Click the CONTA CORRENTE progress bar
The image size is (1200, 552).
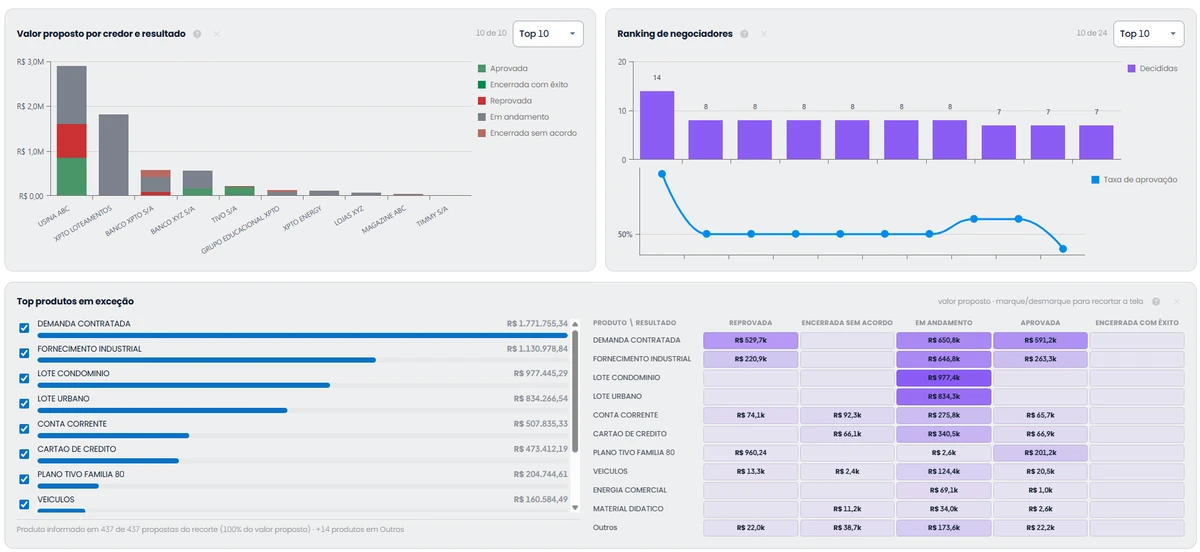303,435
